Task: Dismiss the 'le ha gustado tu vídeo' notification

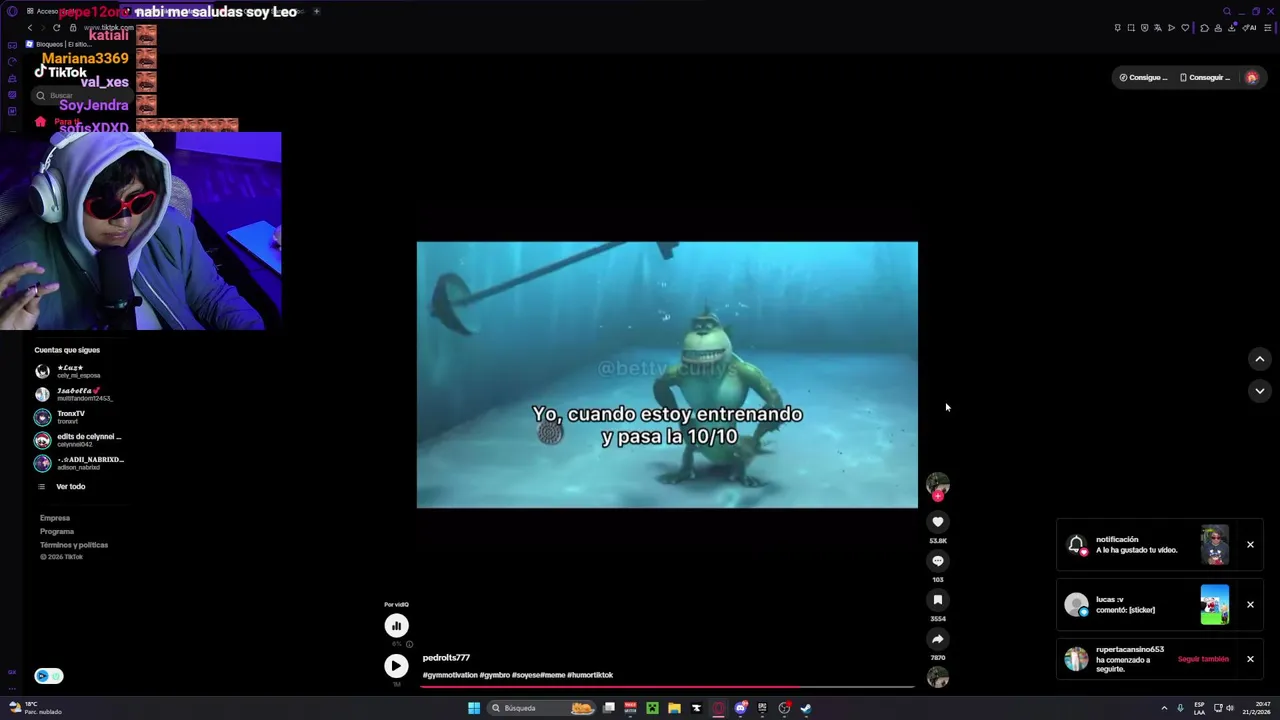Action: click(x=1250, y=544)
